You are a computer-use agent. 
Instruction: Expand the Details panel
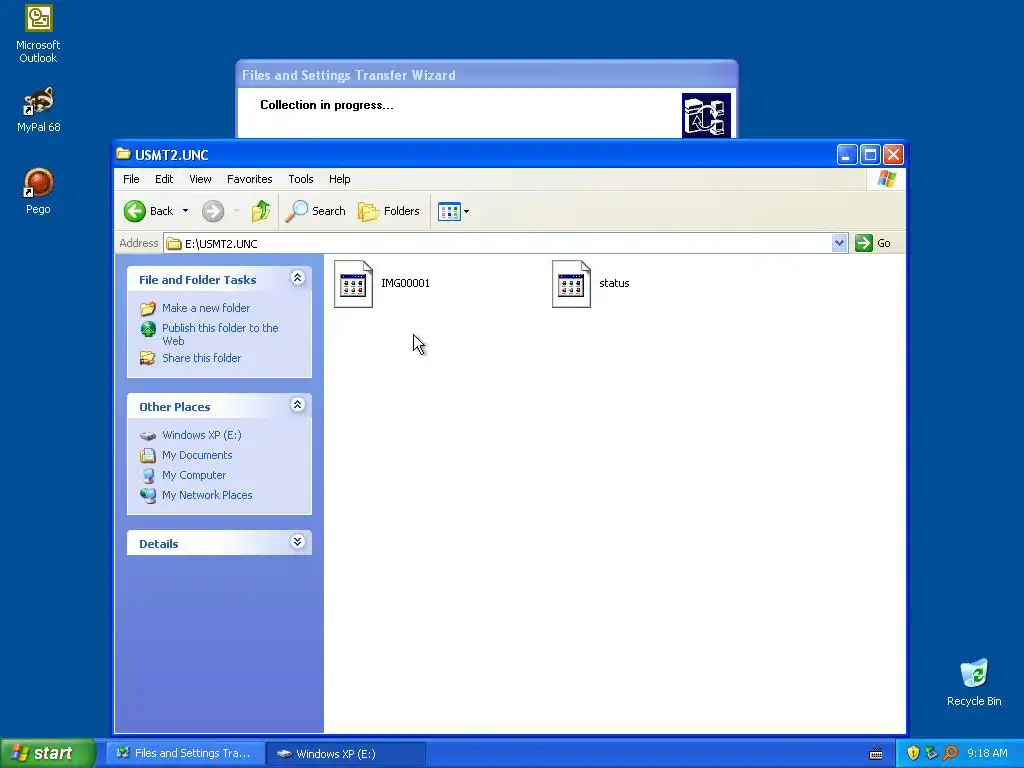click(297, 542)
